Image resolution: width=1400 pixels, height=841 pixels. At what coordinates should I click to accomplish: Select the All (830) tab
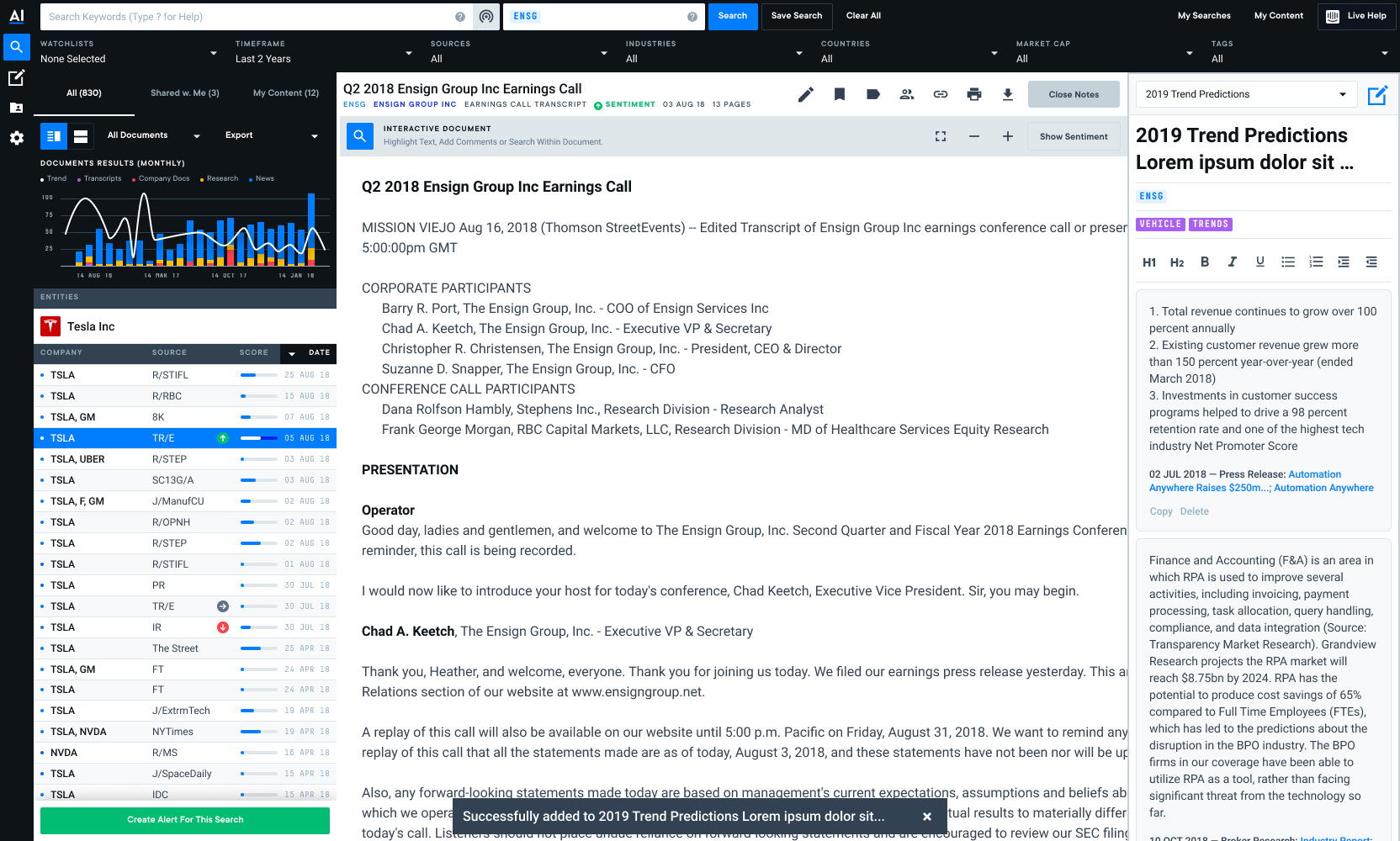tap(84, 93)
